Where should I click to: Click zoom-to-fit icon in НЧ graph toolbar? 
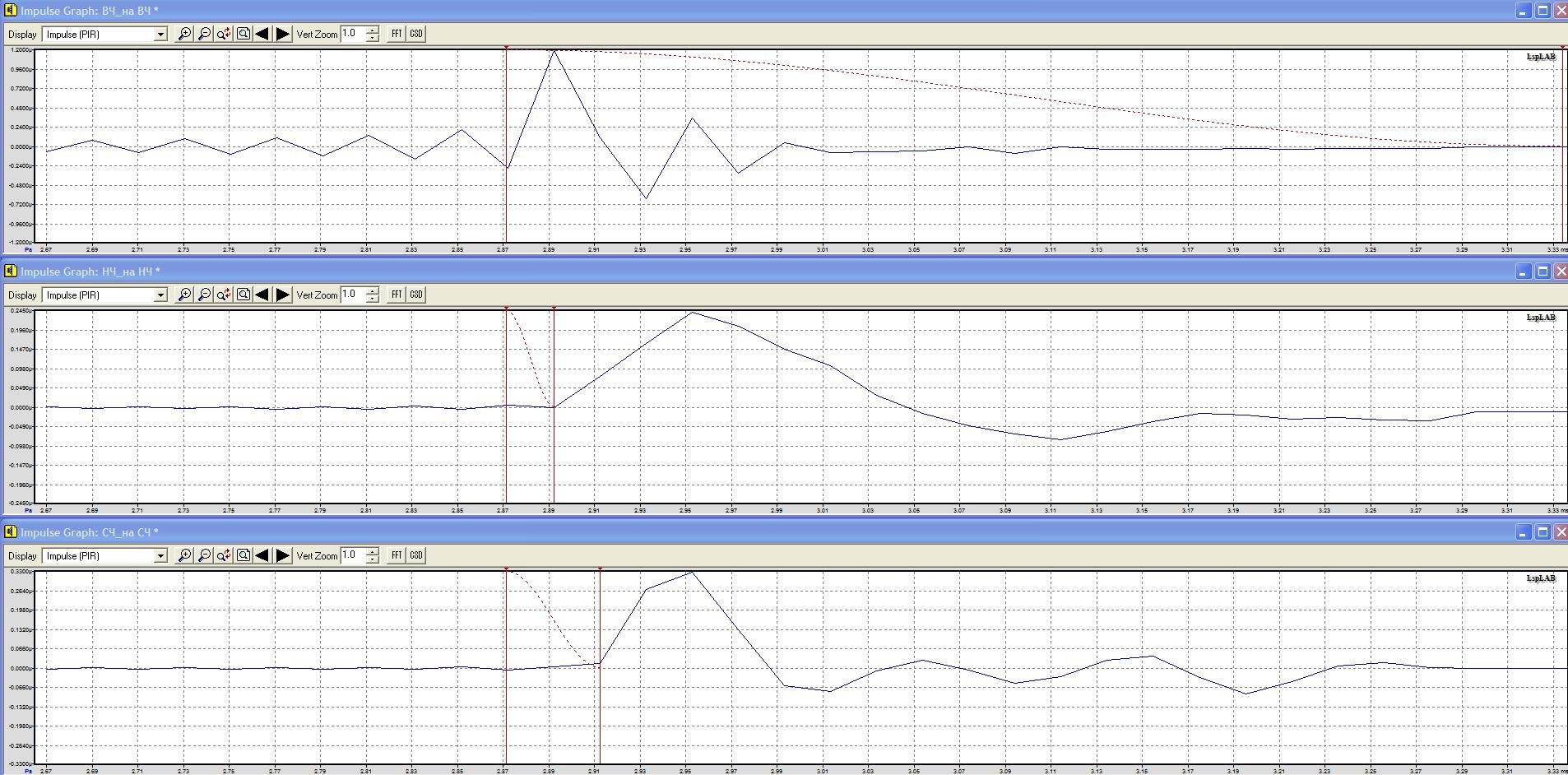tap(244, 295)
